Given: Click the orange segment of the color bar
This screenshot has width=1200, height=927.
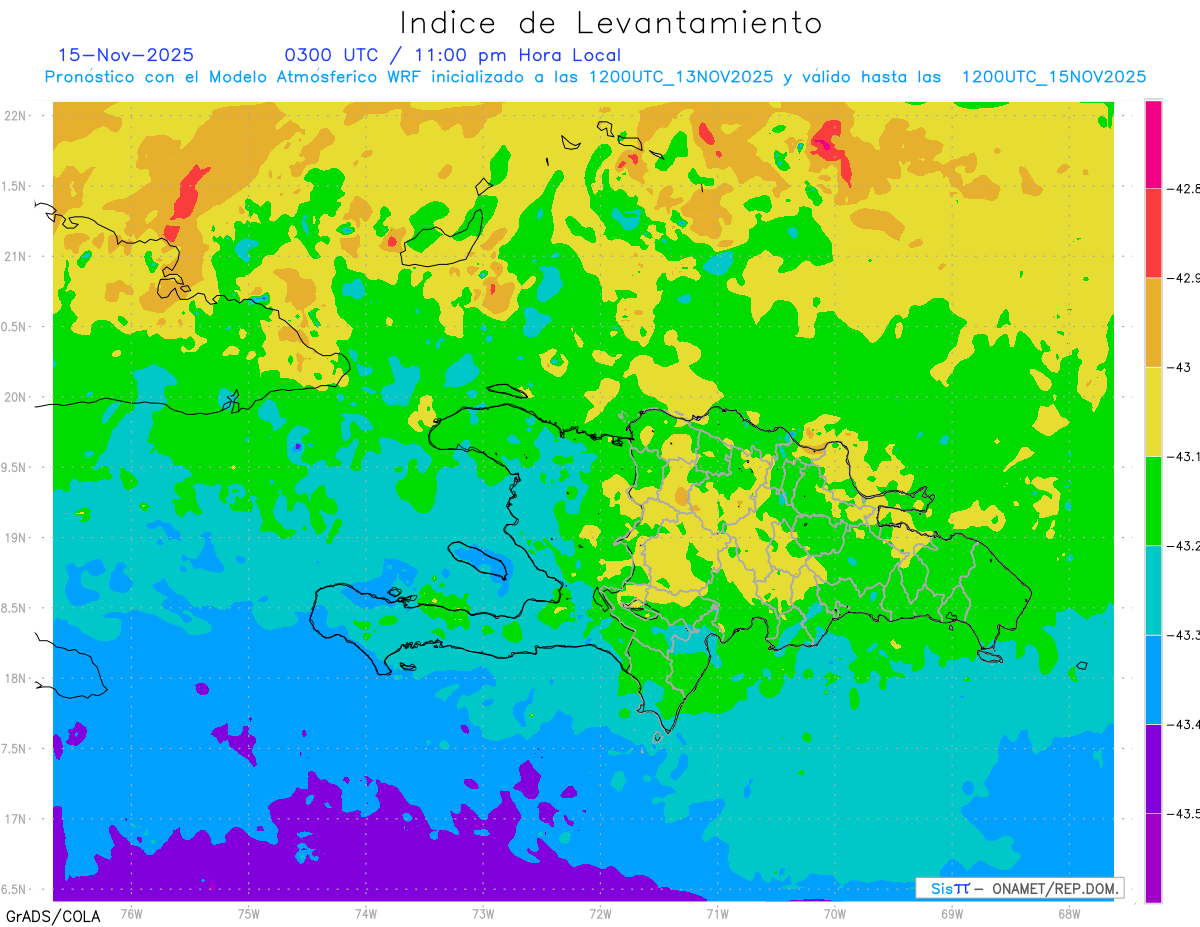Looking at the screenshot, I should (x=1153, y=322).
